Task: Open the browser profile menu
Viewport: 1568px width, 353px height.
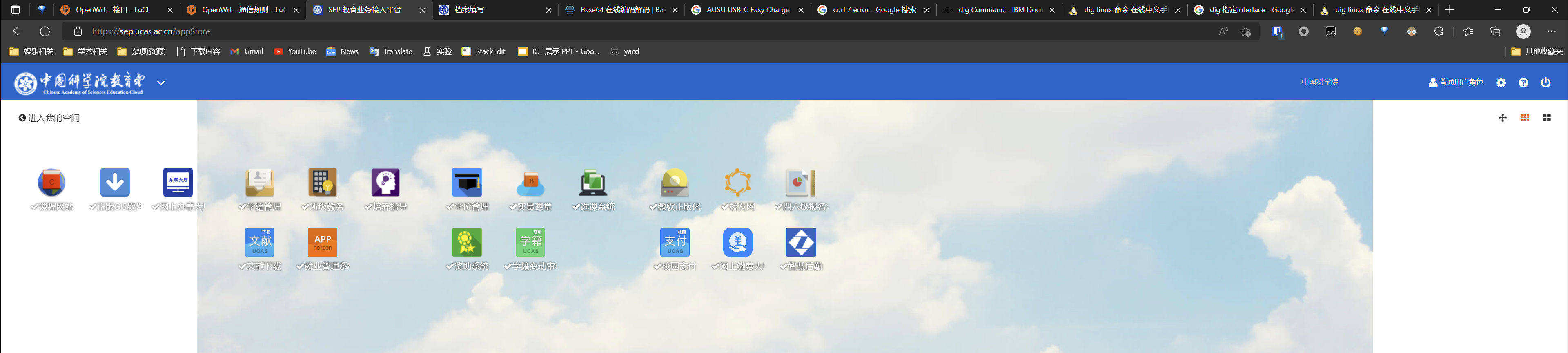Action: pos(1523,31)
